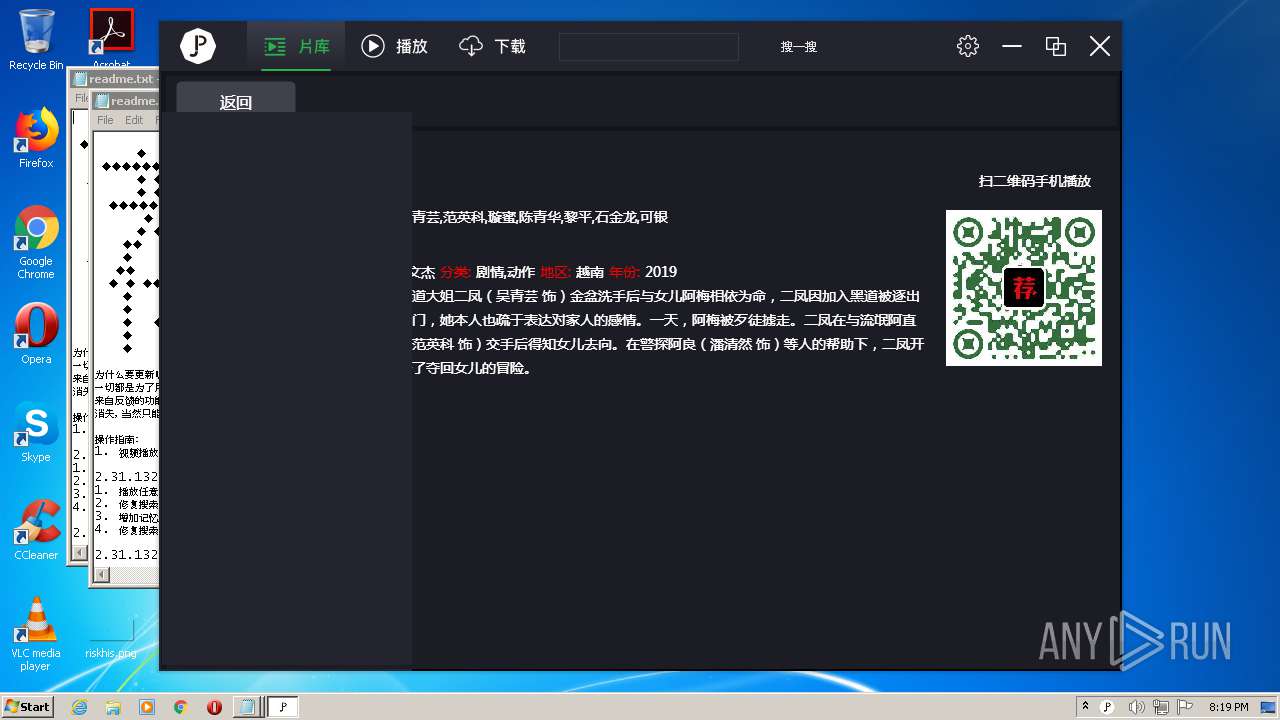1280x720 pixels.
Task: Open the network tray icon
Action: coord(1161,707)
